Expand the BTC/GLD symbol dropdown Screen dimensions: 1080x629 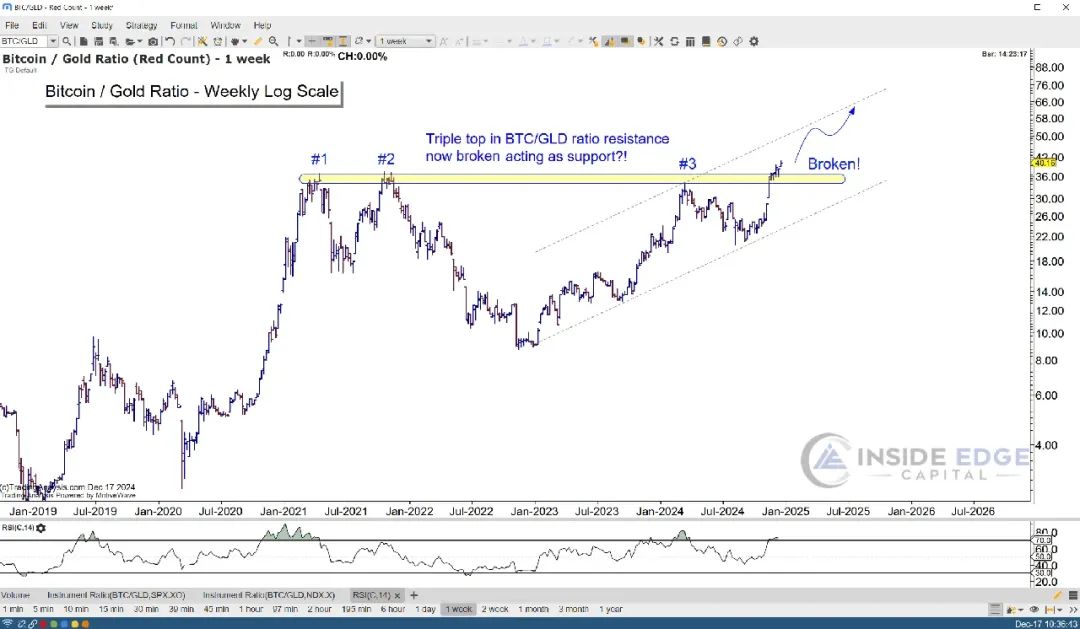[53, 41]
